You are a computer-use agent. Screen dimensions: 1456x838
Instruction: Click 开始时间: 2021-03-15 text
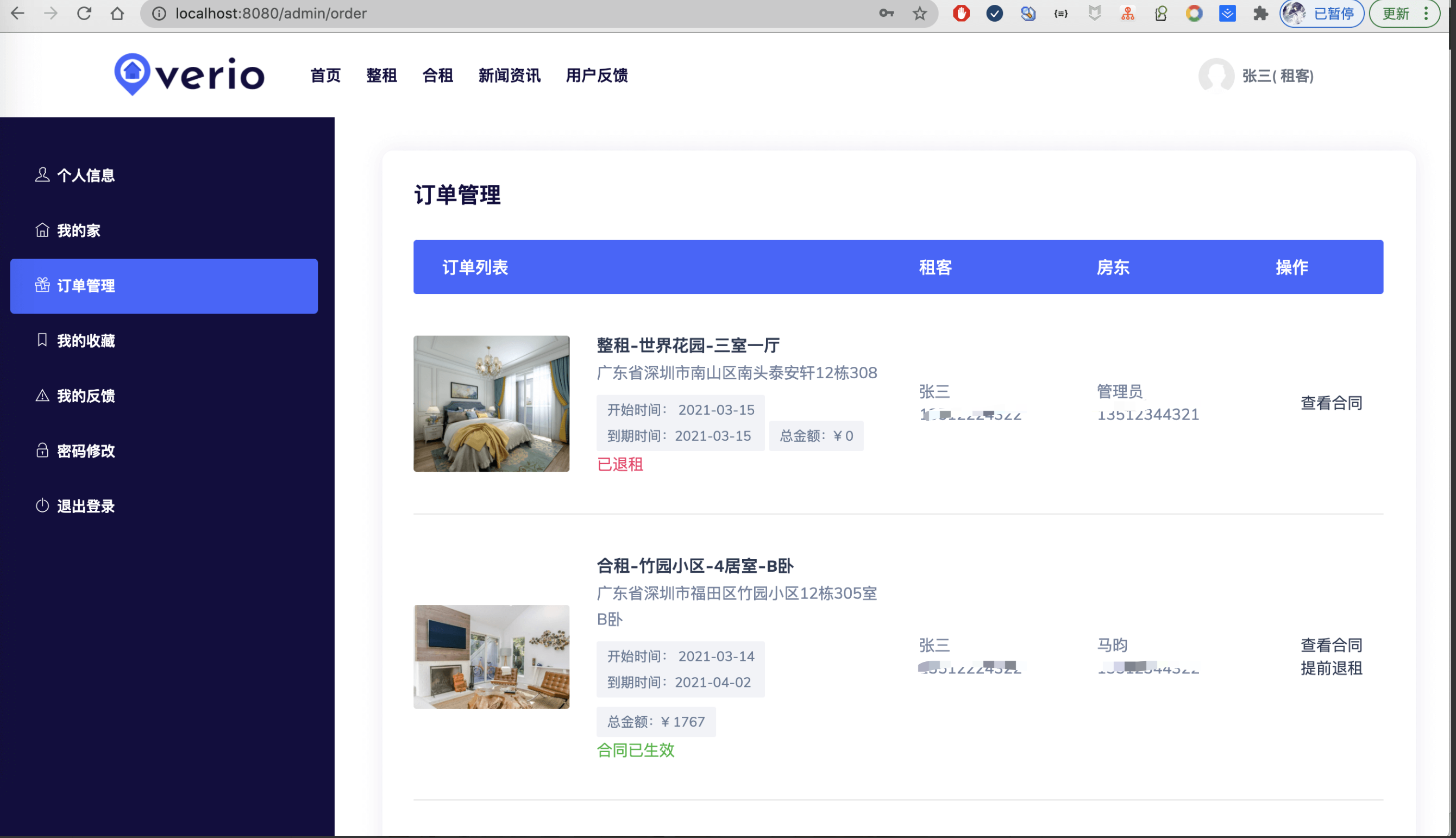pyautogui.click(x=681, y=410)
